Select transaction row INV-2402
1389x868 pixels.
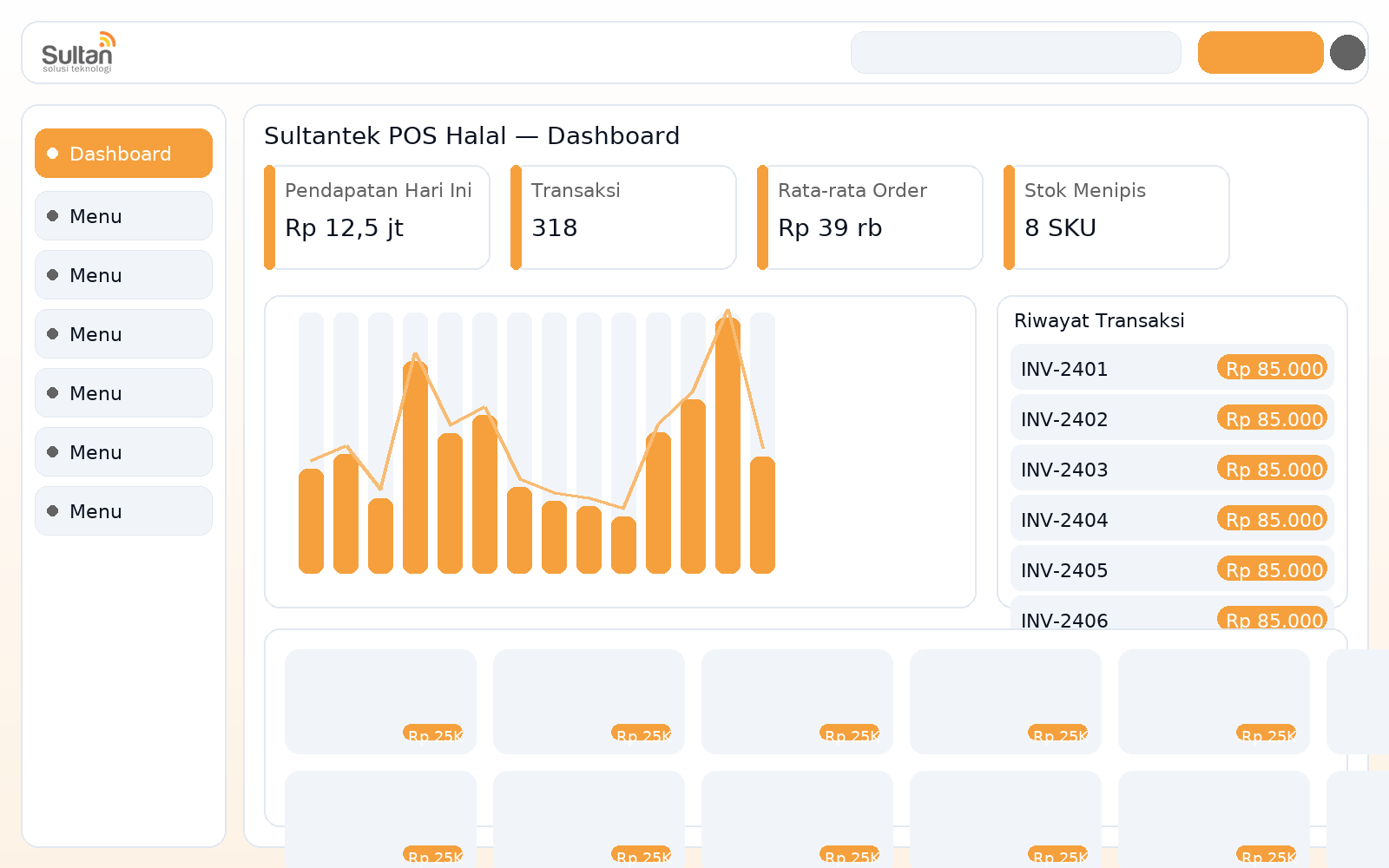[x=1172, y=418]
